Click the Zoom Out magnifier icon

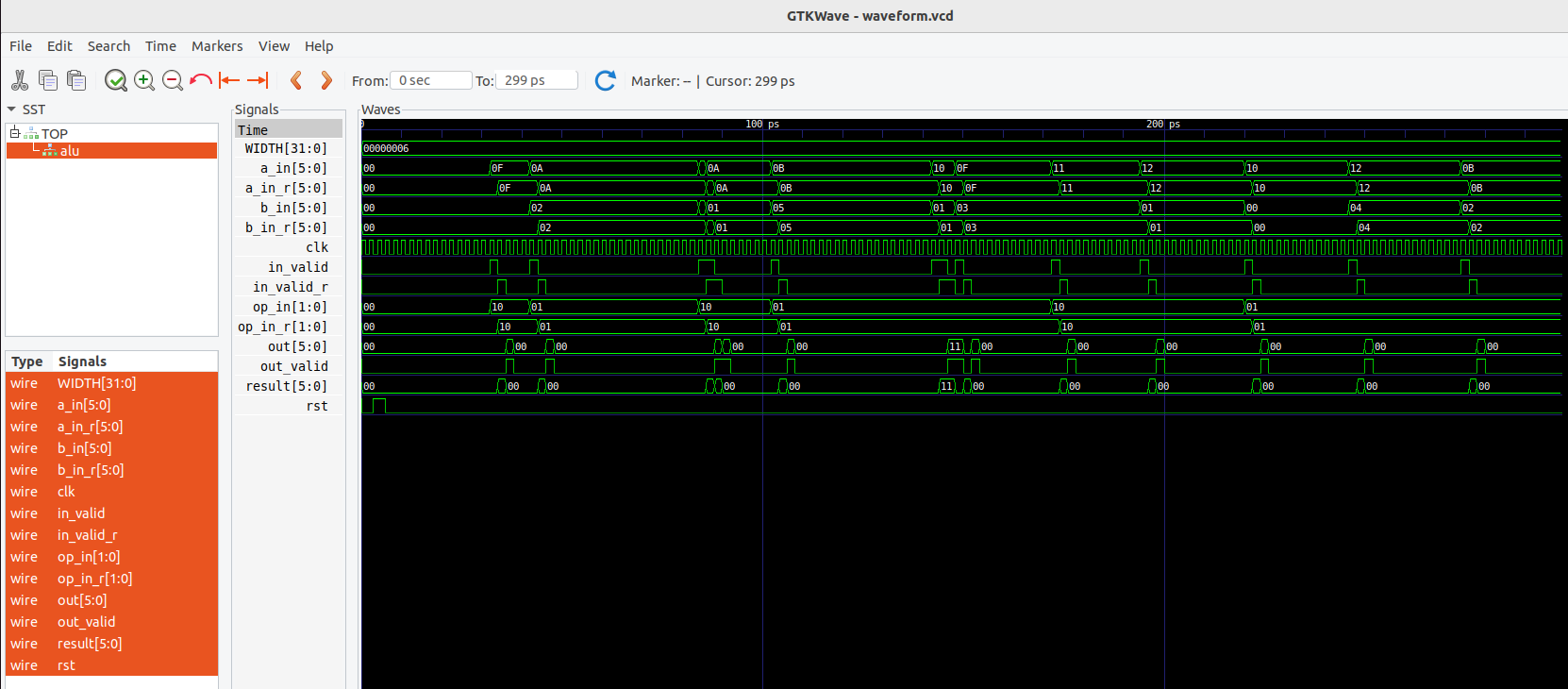(173, 80)
